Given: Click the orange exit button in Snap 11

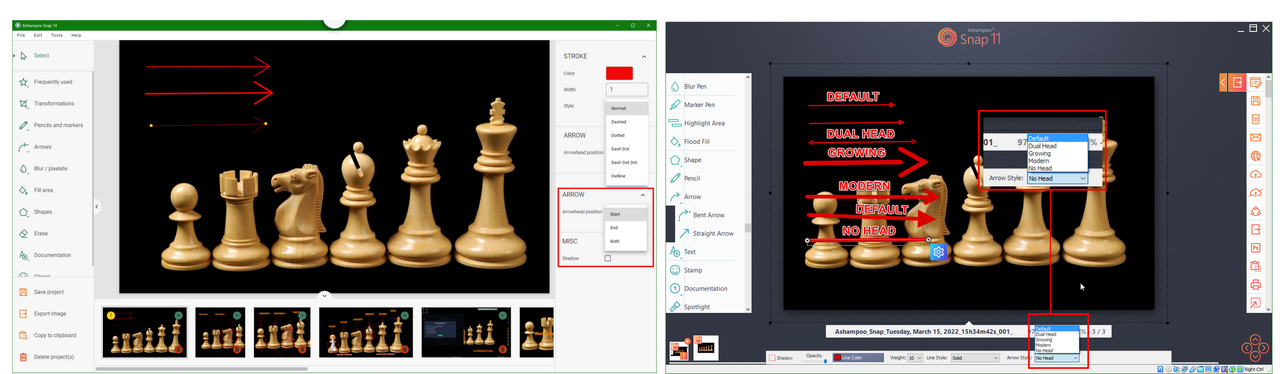Looking at the screenshot, I should (1237, 82).
